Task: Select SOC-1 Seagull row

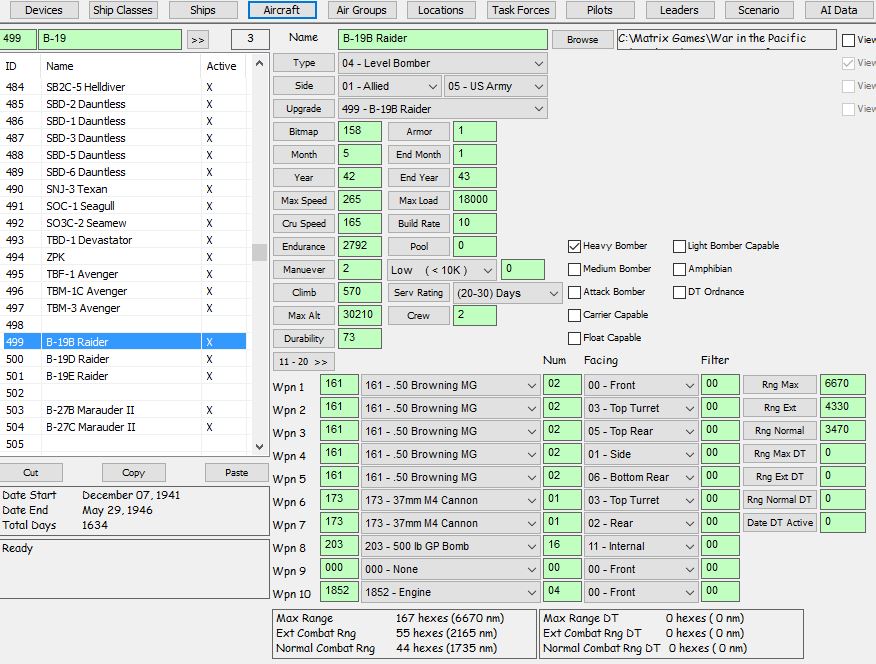Action: click(125, 206)
